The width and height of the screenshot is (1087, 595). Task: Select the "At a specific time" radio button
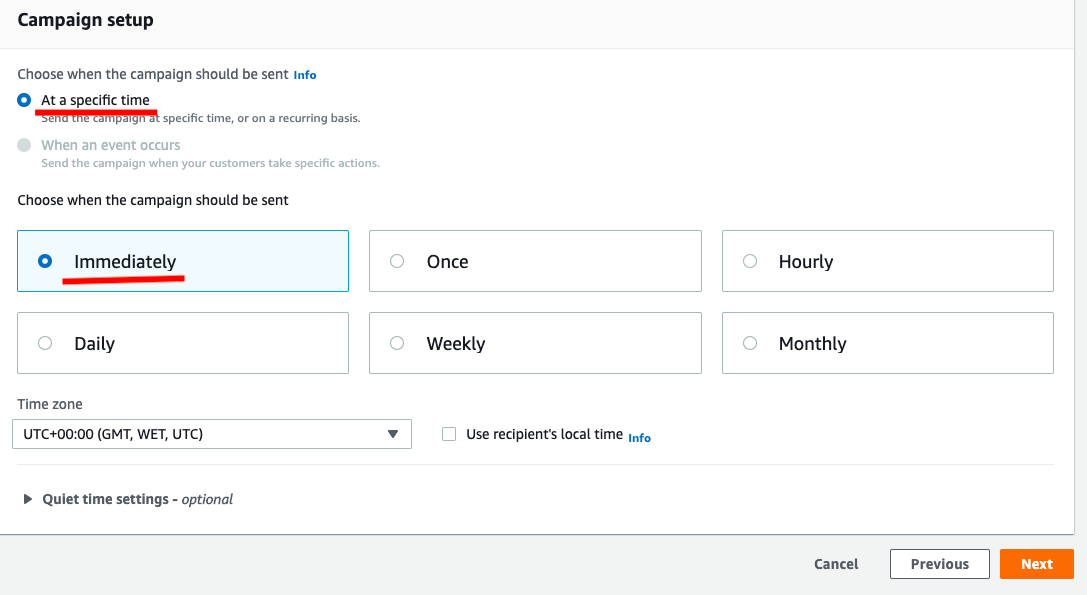(24, 100)
